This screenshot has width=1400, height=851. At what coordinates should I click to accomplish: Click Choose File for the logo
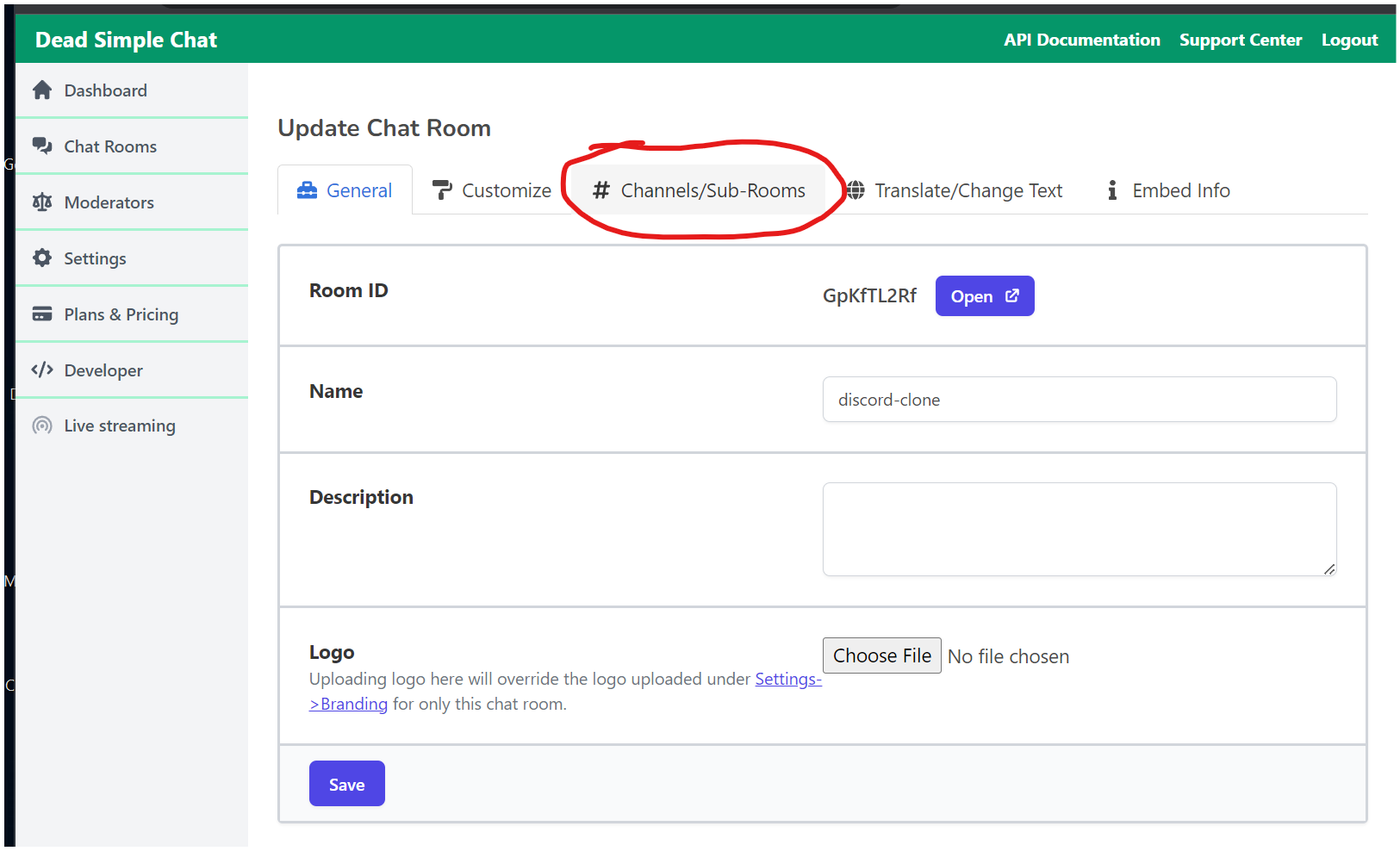[881, 655]
